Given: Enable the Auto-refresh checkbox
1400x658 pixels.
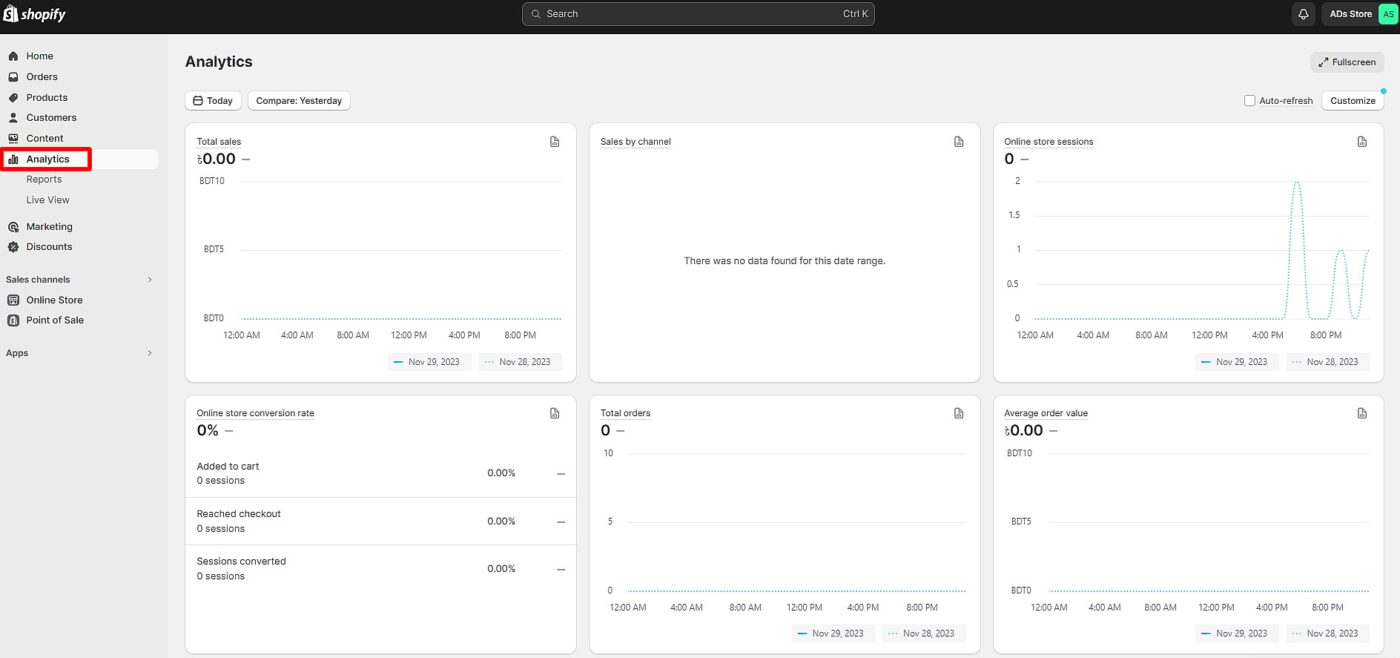Looking at the screenshot, I should [x=1249, y=101].
